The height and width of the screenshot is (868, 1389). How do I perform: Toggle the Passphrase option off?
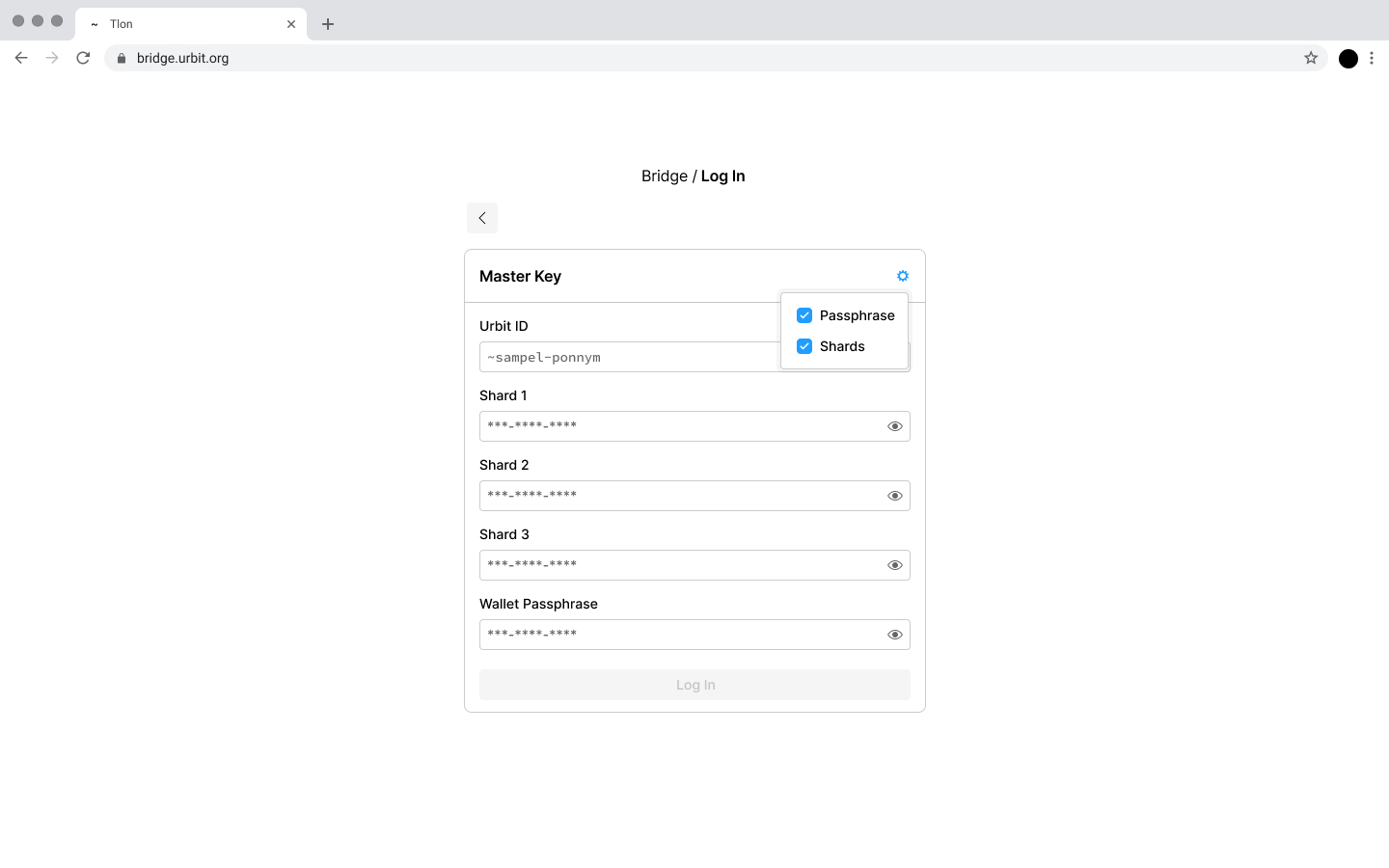(x=803, y=315)
